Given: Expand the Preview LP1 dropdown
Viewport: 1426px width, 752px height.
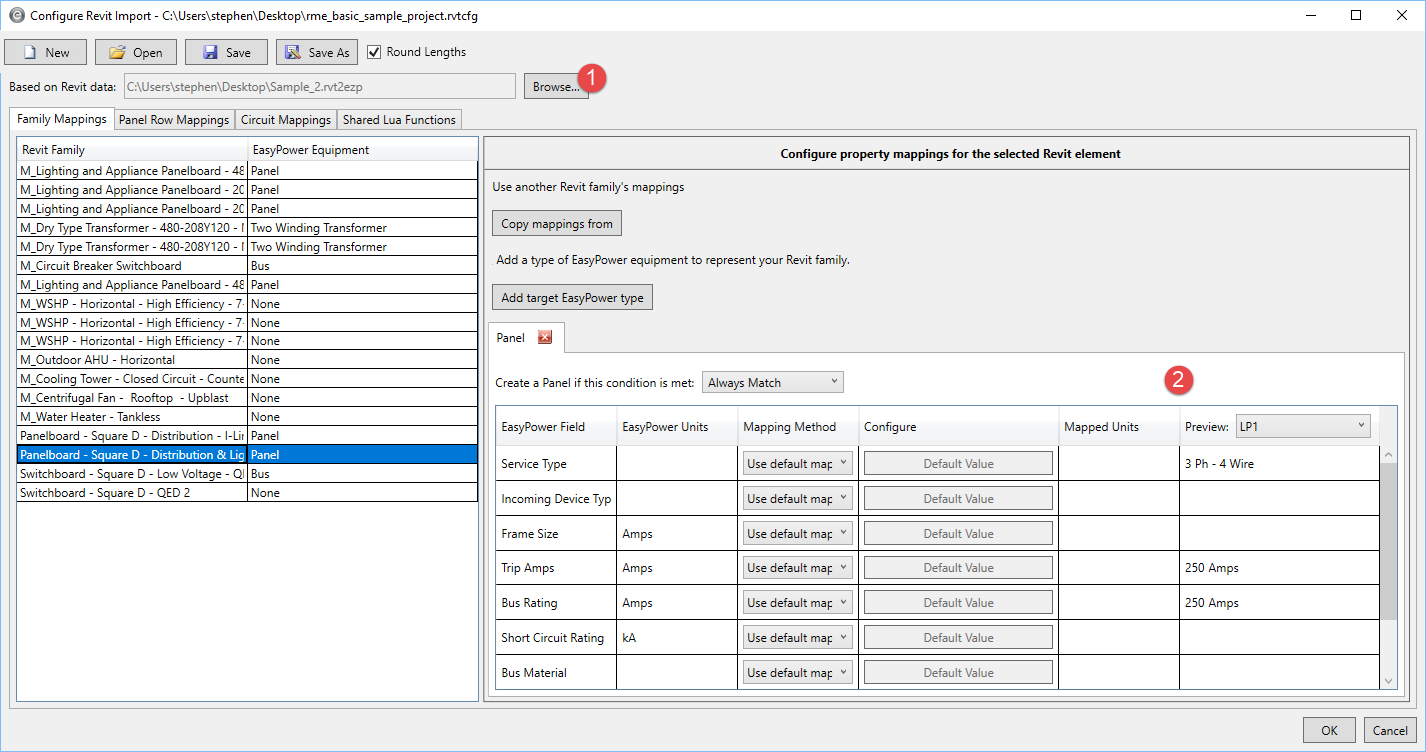Looking at the screenshot, I should [1303, 426].
